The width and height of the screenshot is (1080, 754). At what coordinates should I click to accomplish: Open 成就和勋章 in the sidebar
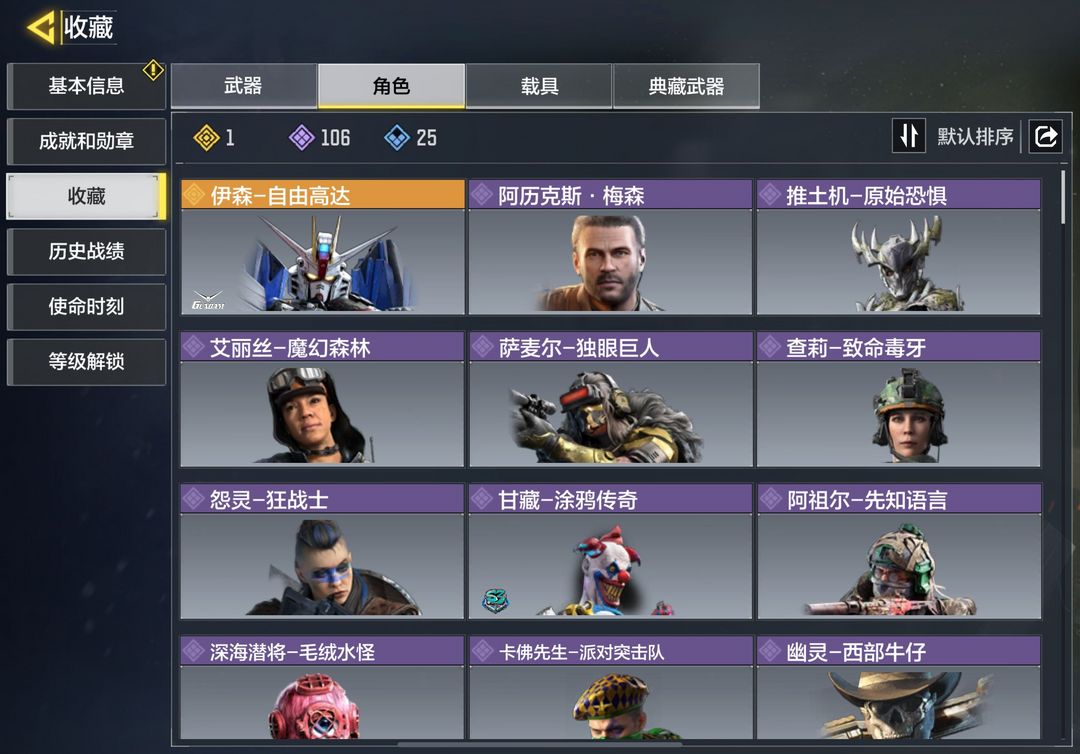pyautogui.click(x=86, y=141)
